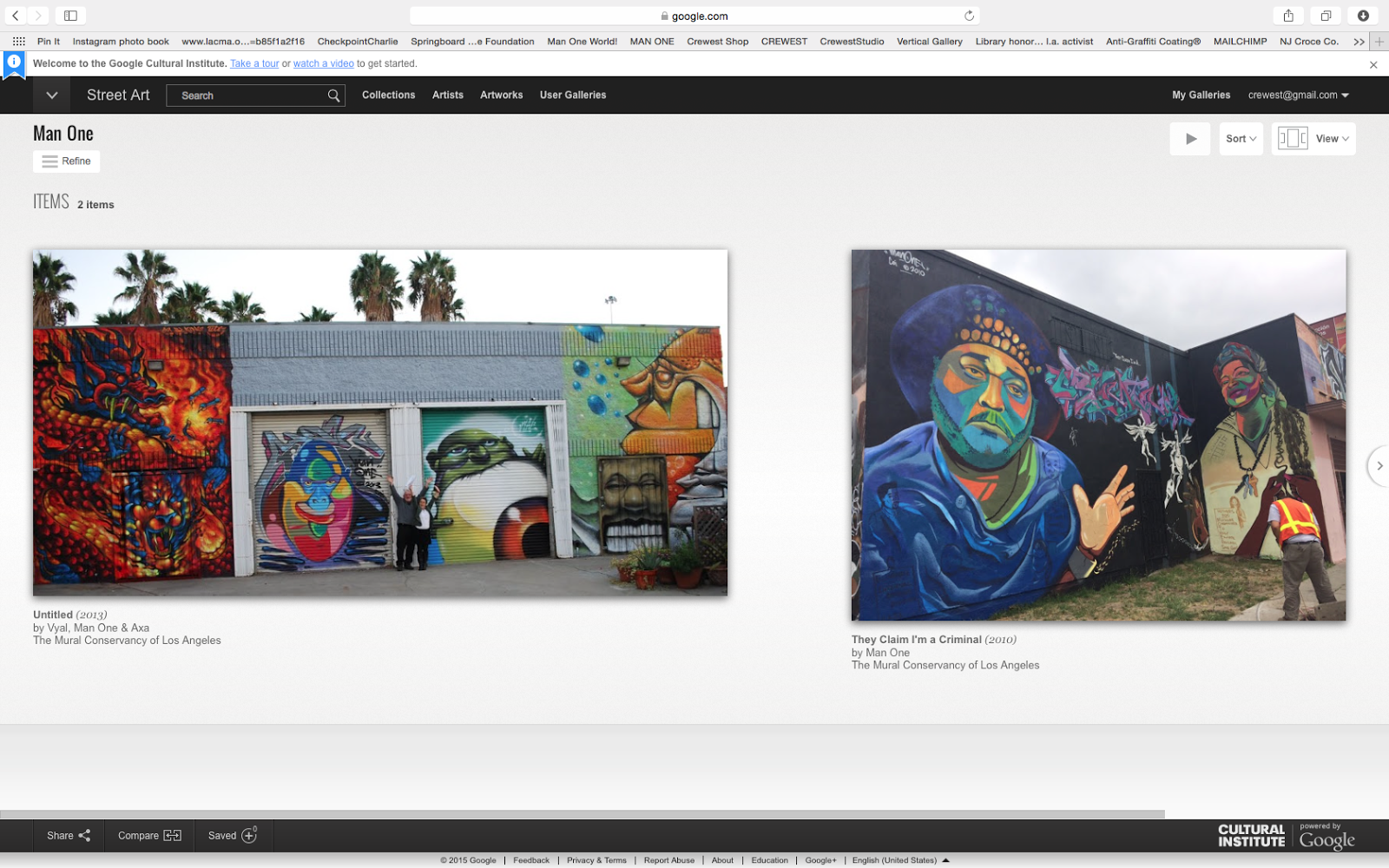Click the Google+ footer link
Screen dimensions: 1389x868
point(820,860)
